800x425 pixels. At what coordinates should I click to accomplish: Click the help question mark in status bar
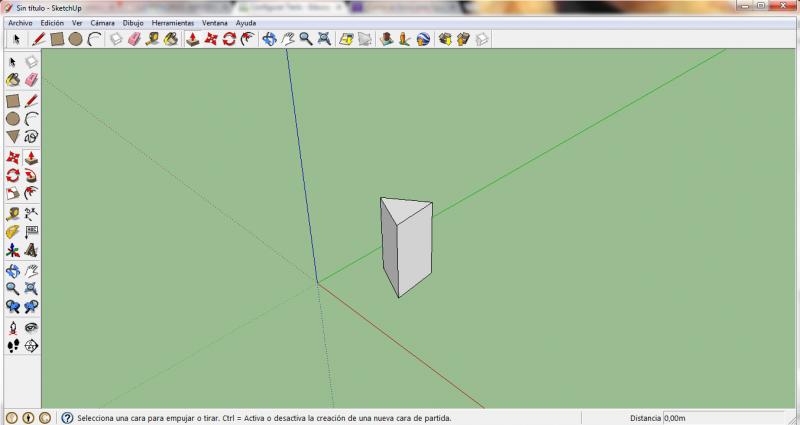click(68, 418)
